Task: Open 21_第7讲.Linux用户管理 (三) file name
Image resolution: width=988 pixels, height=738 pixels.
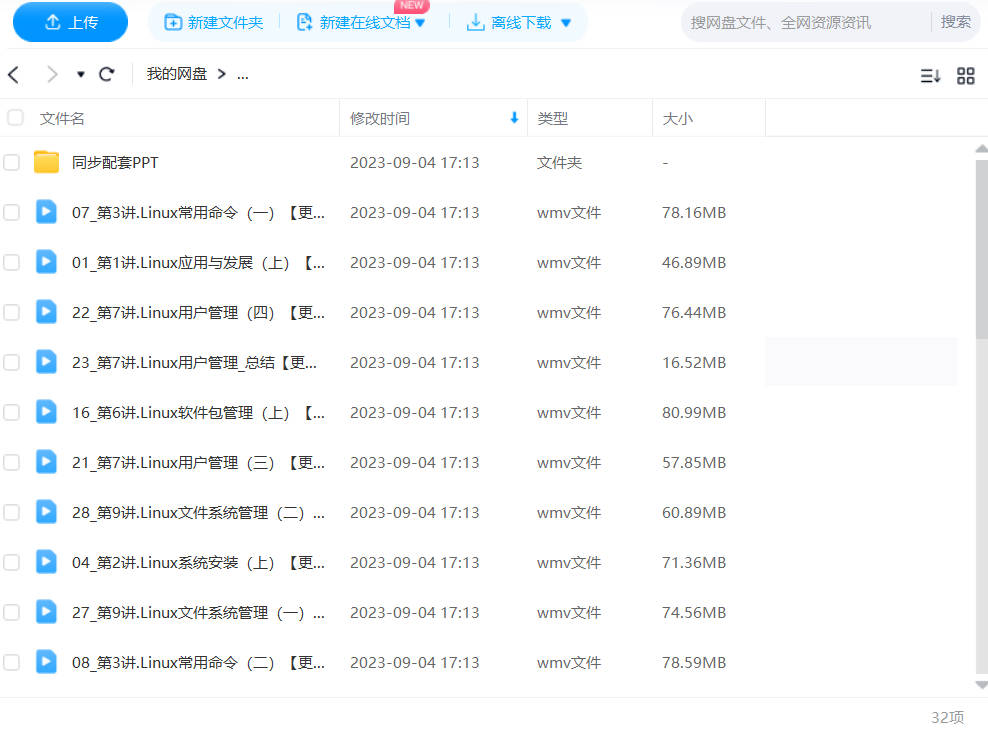Action: [x=198, y=463]
